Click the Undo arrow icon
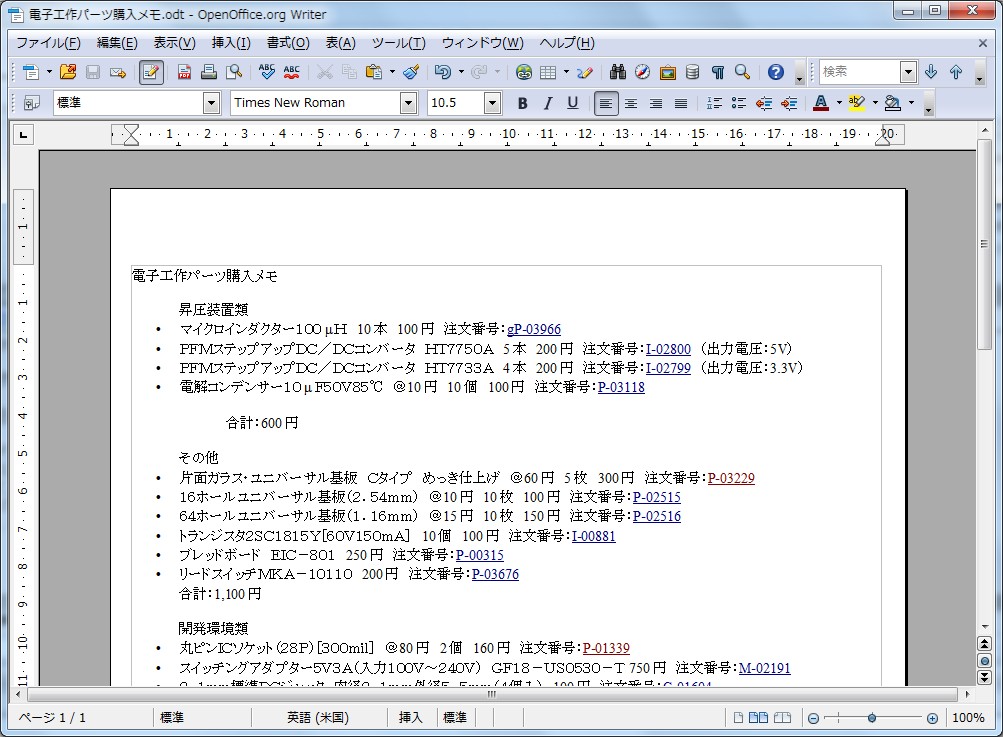Viewport: 1003px width, 737px height. pyautogui.click(x=443, y=72)
